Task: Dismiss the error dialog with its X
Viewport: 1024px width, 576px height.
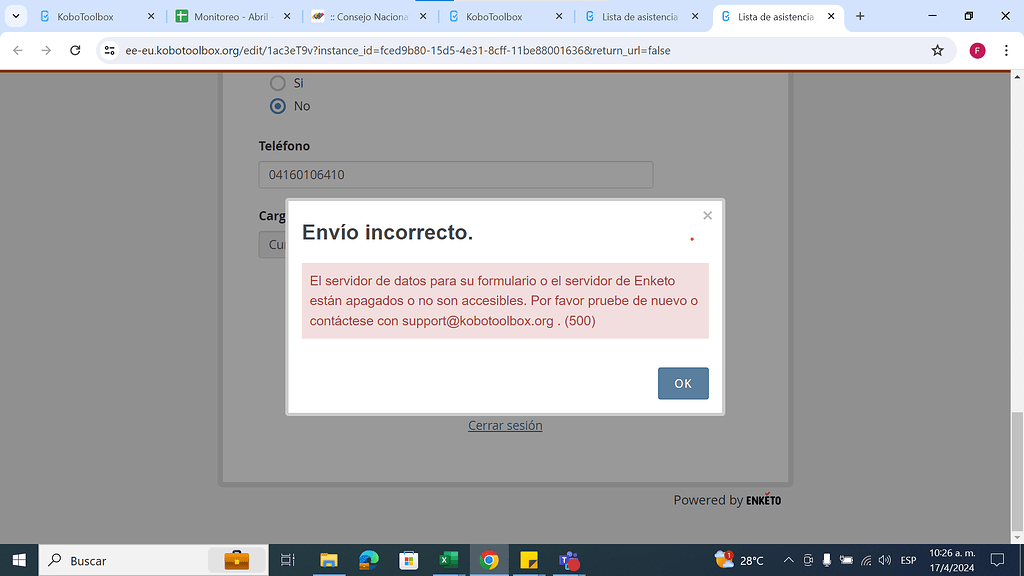Action: [707, 215]
